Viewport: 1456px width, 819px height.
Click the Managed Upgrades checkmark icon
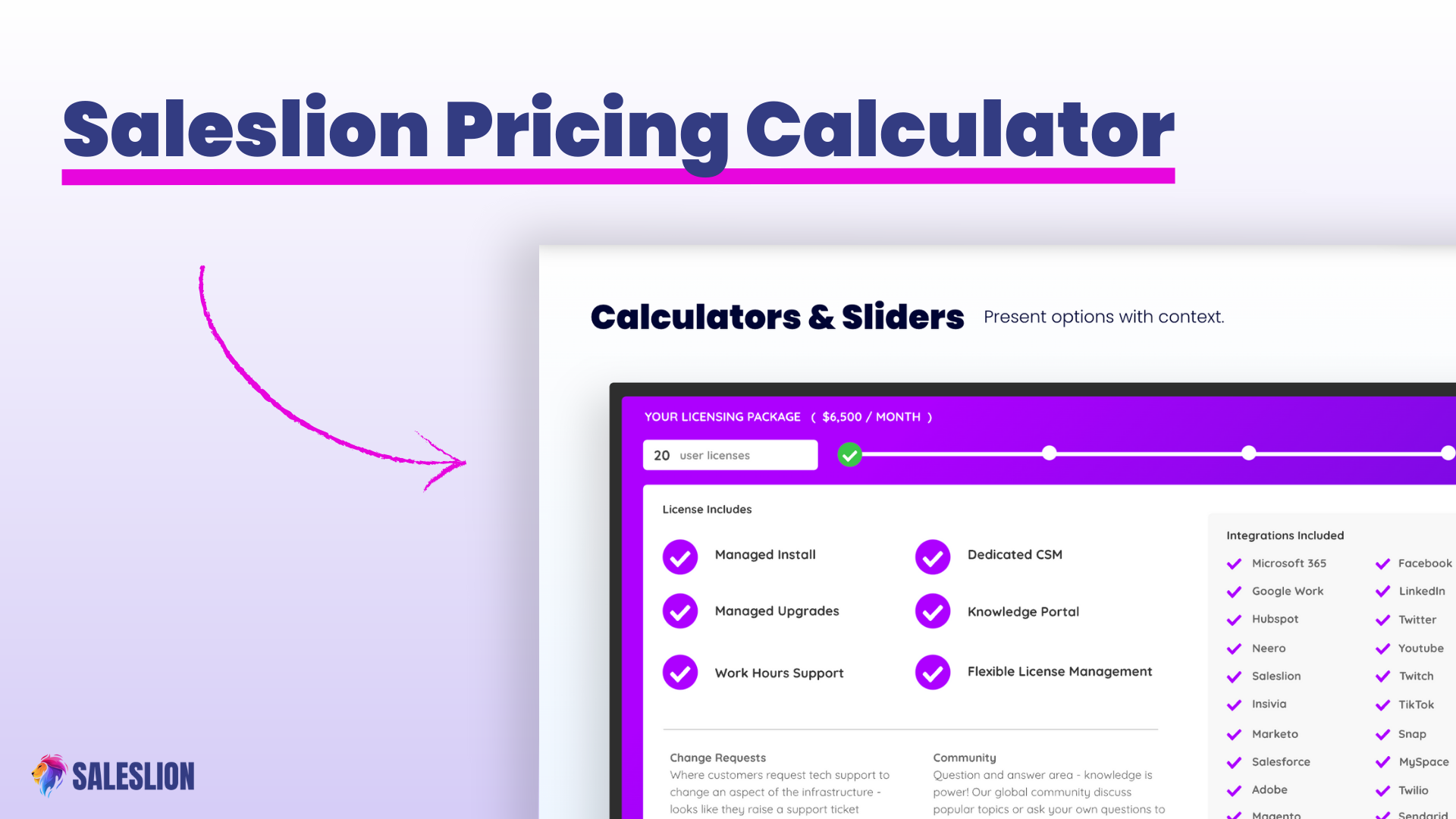[x=679, y=612]
